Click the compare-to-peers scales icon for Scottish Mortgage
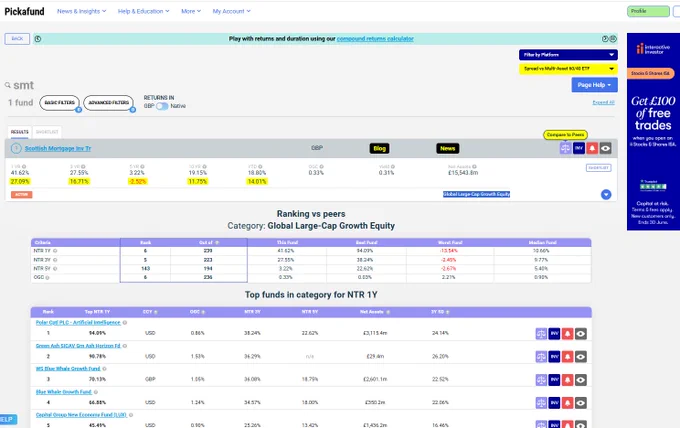Viewport: 680px width, 428px height. 565,148
